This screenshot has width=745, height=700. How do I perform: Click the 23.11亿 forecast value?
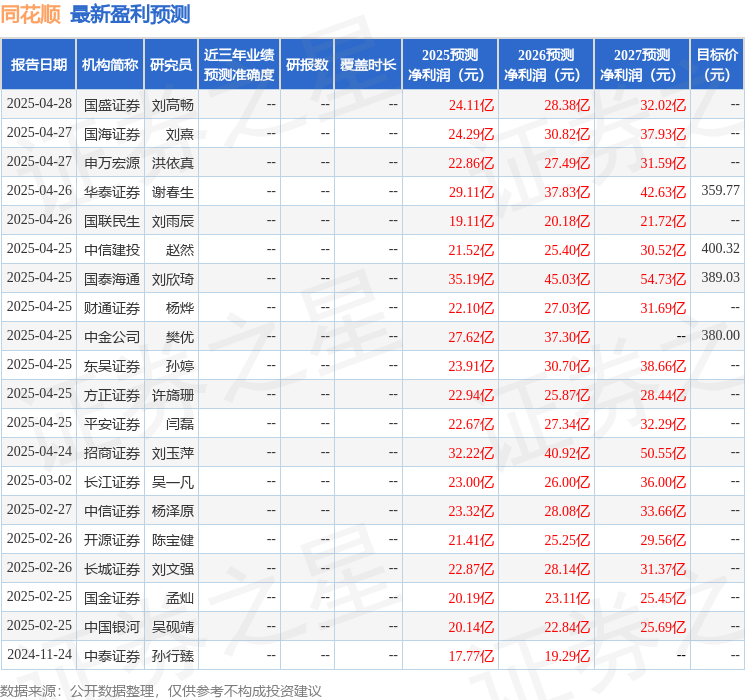point(567,598)
